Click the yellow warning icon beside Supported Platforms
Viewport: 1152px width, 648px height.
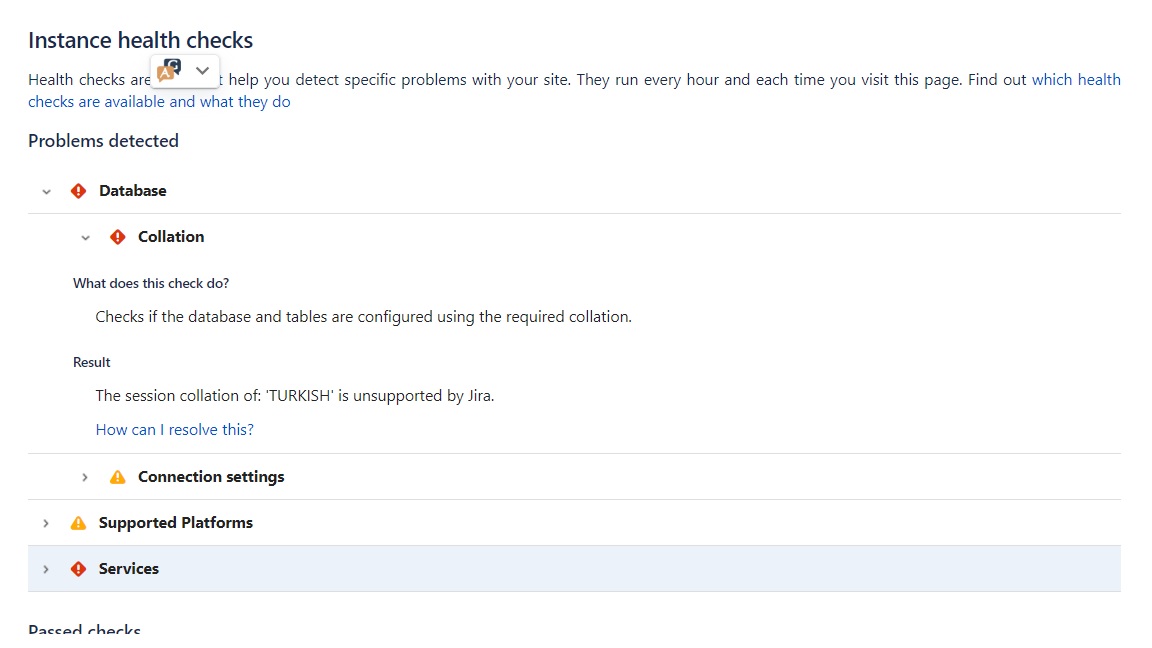79,523
